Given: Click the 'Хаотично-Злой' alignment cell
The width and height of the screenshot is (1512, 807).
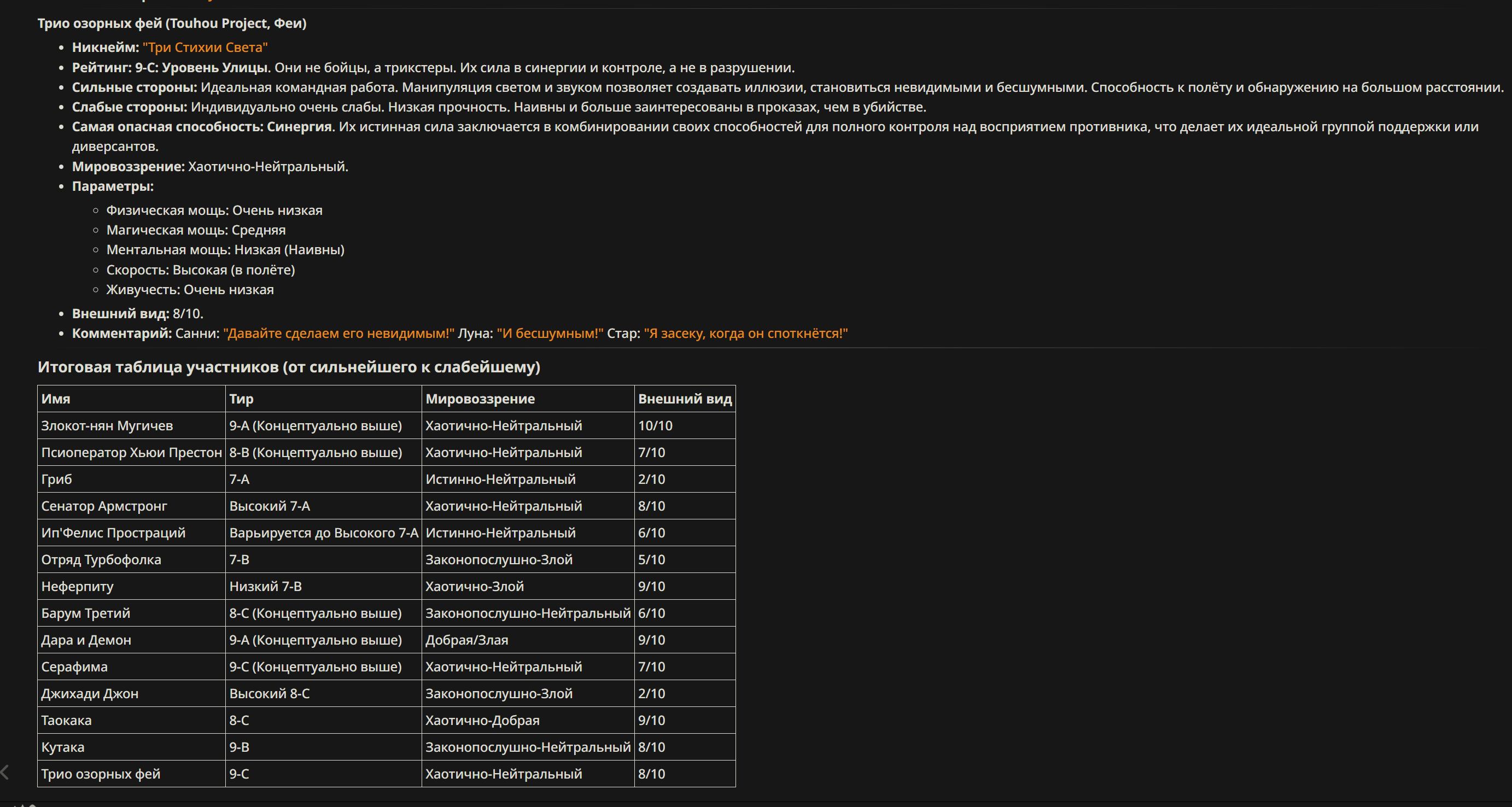Looking at the screenshot, I should click(x=528, y=586).
